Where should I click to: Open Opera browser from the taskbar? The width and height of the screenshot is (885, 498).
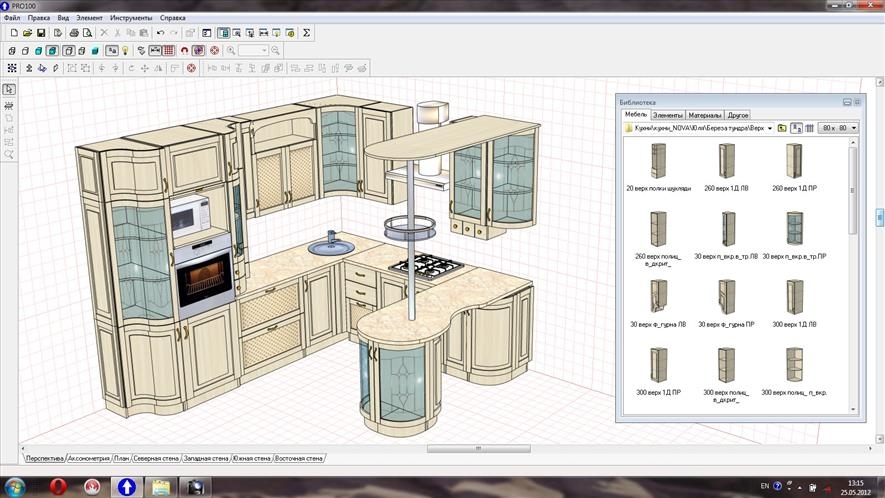[x=58, y=486]
